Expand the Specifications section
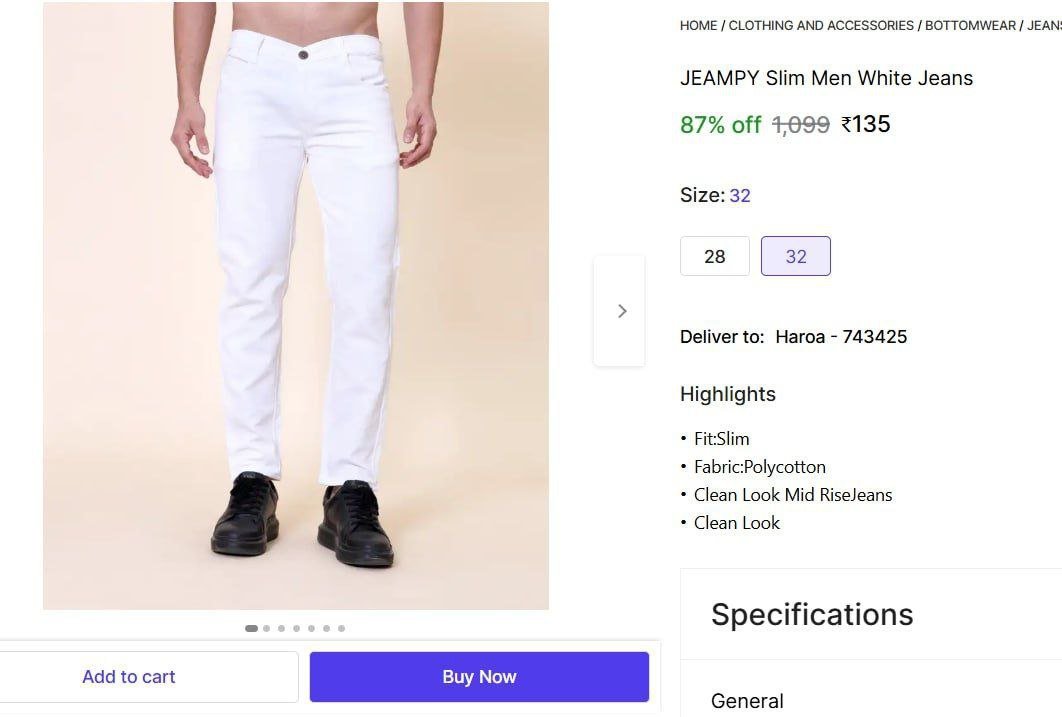 (812, 614)
